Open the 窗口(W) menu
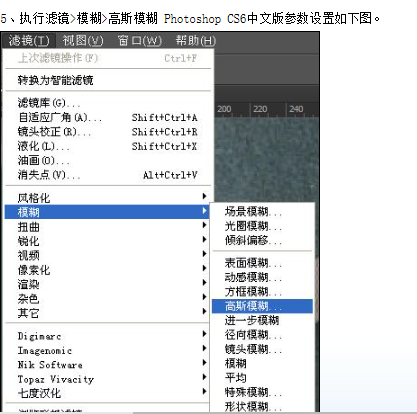Image resolution: width=417 pixels, height=414 pixels. (x=139, y=41)
